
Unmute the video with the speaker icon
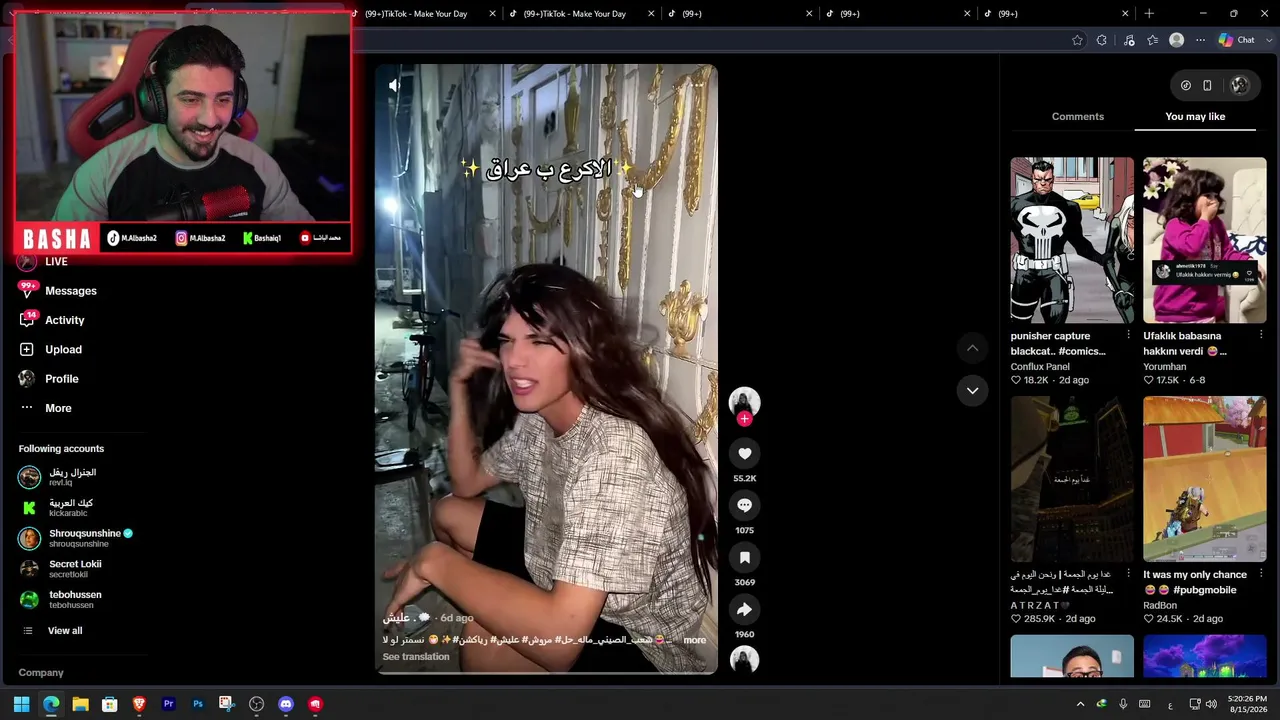point(395,86)
